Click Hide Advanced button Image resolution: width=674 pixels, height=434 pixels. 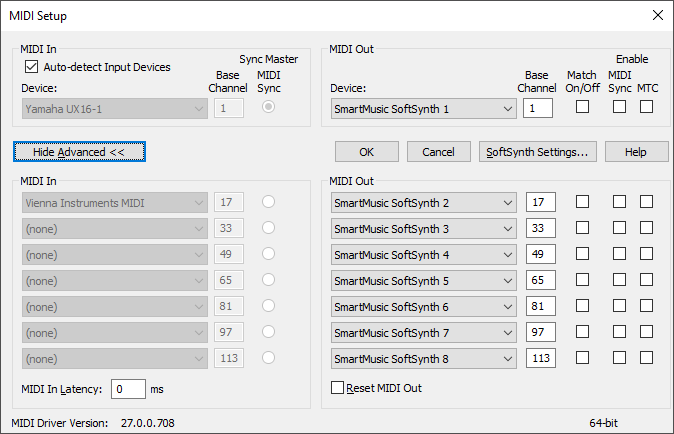pos(79,151)
